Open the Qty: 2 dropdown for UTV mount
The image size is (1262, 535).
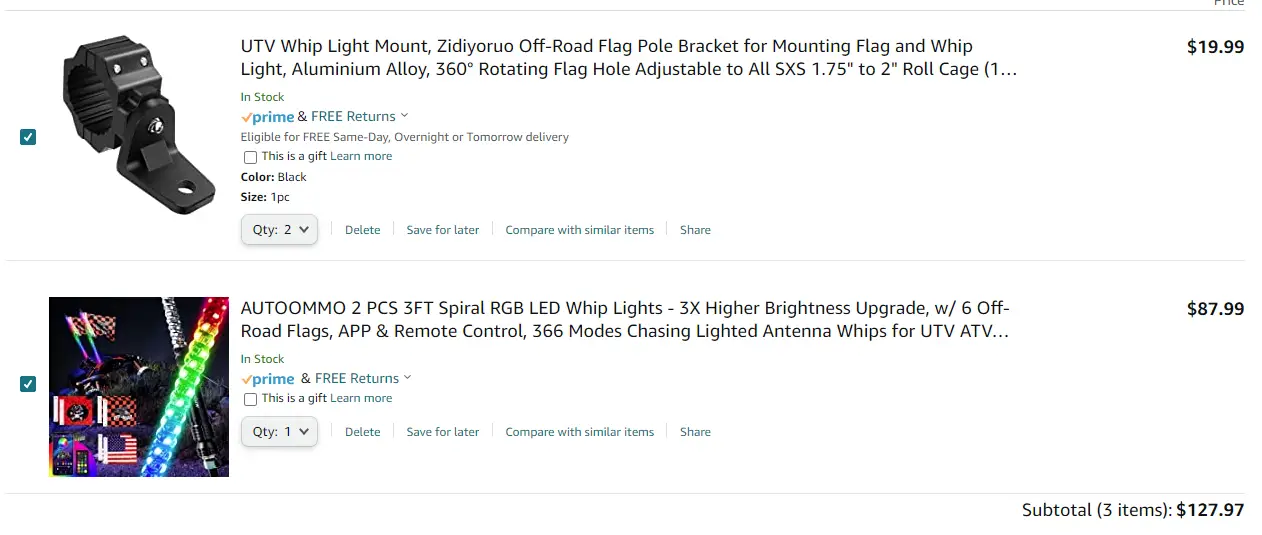point(279,229)
